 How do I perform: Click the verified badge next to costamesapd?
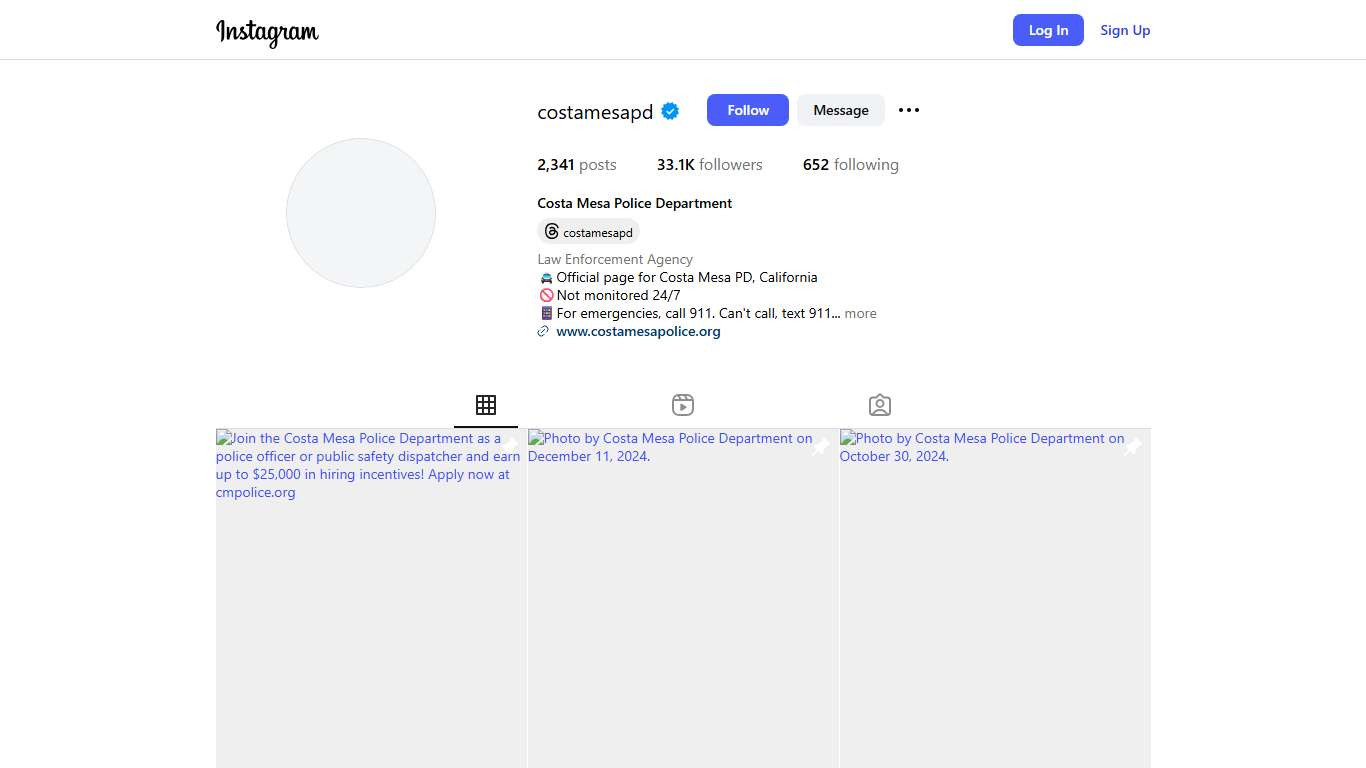coord(670,111)
